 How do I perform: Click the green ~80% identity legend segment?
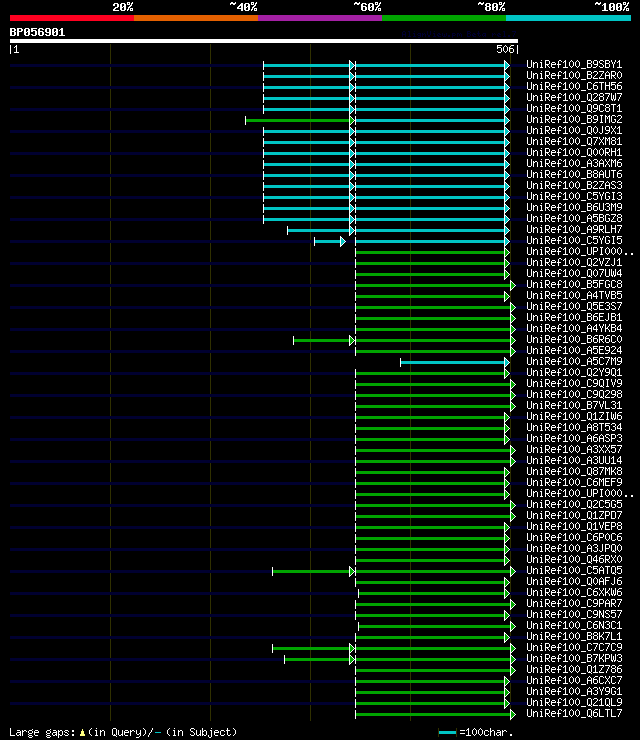[x=444, y=18]
